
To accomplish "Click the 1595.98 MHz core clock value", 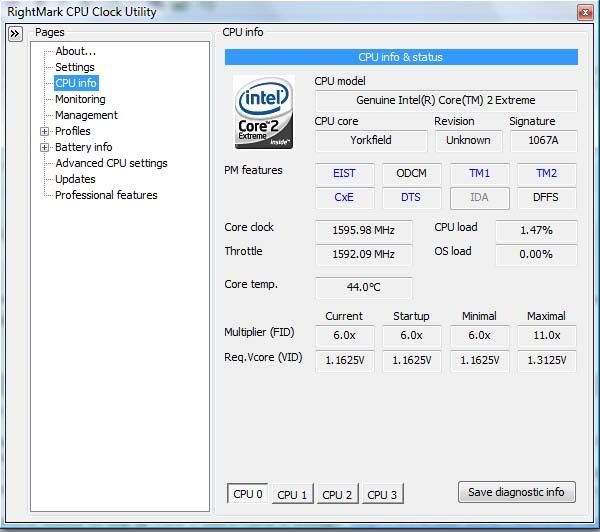I will (364, 231).
